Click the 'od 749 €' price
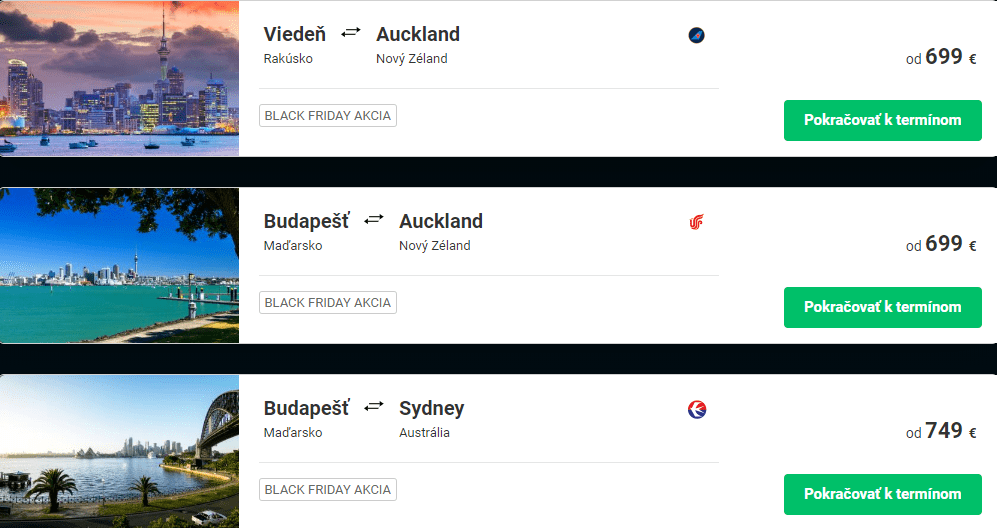997x528 pixels. (940, 431)
